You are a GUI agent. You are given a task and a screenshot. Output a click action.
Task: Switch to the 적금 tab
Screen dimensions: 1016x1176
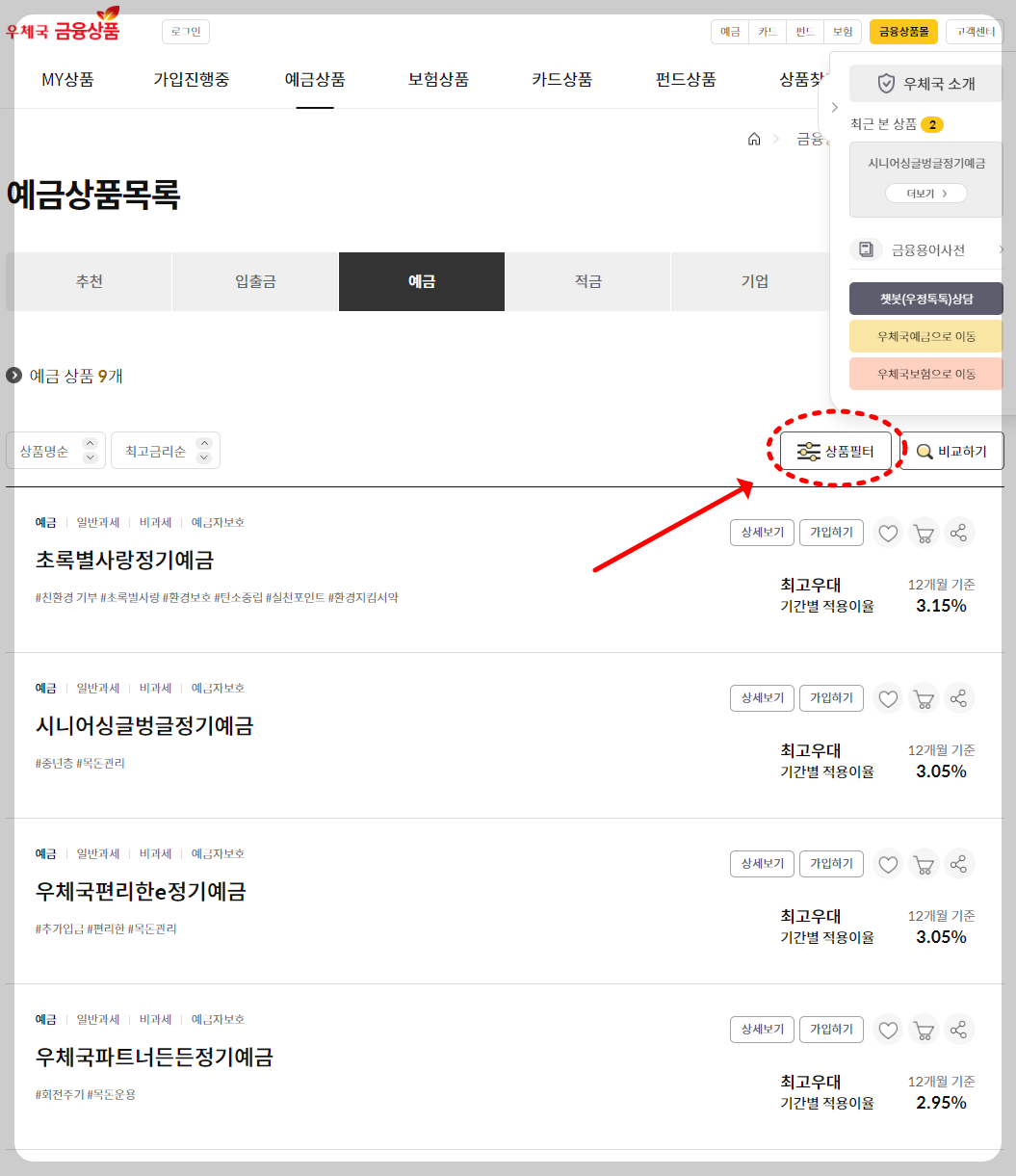[x=588, y=281]
